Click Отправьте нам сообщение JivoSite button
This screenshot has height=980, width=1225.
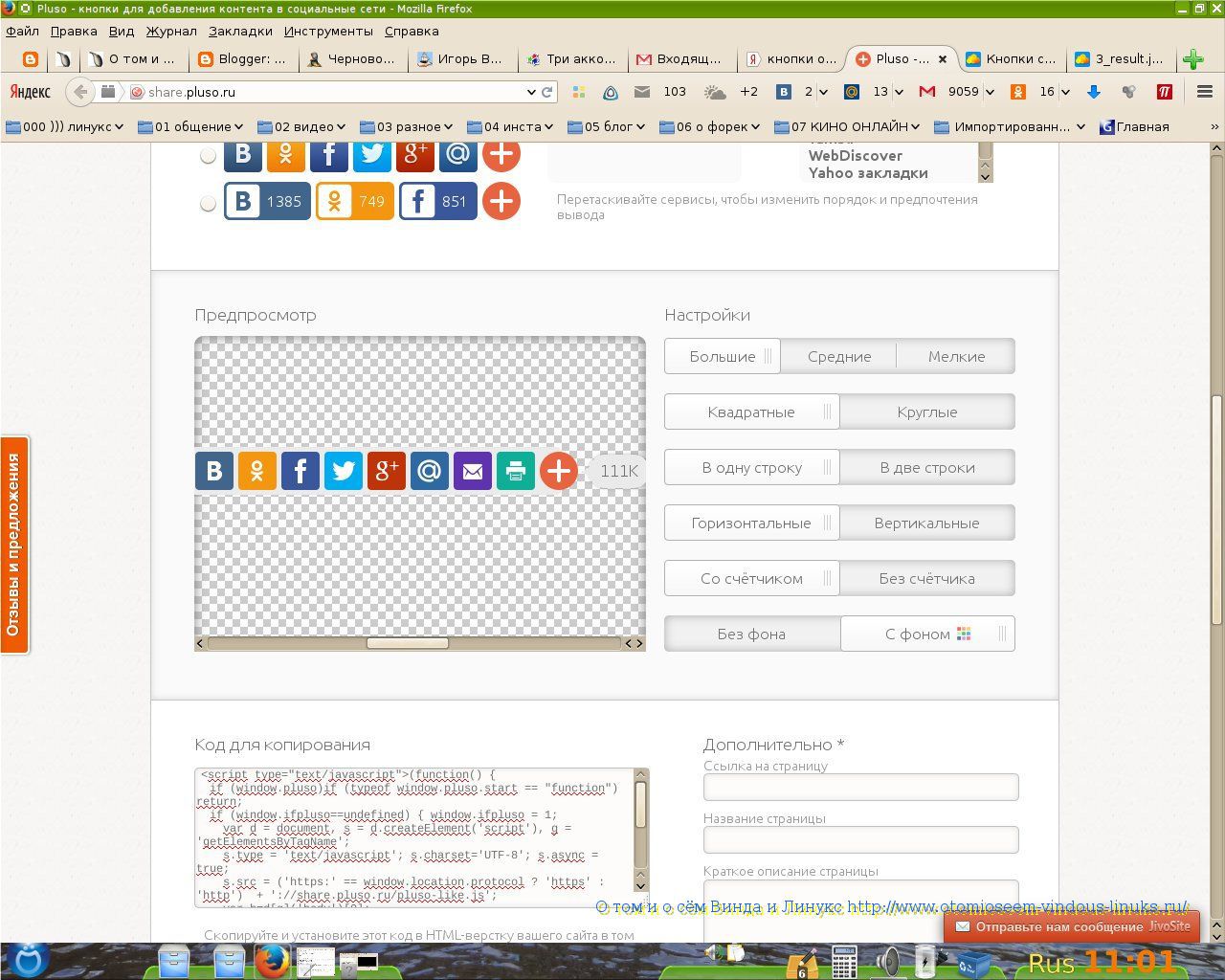click(x=1071, y=926)
